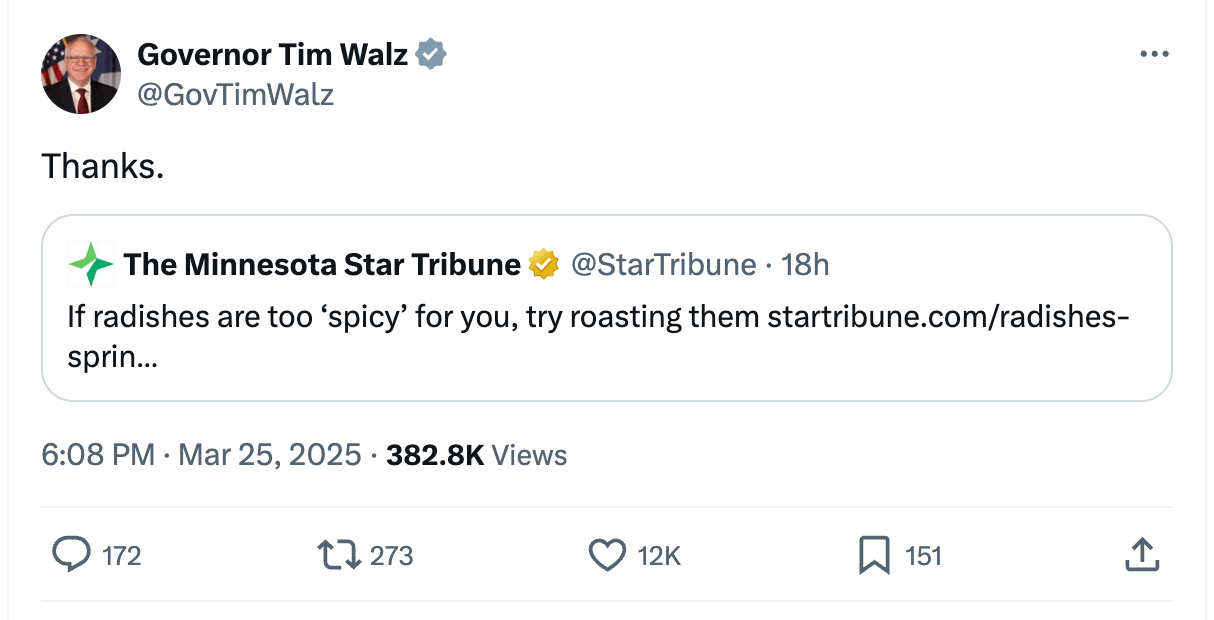The height and width of the screenshot is (620, 1214).
Task: Open the Governor Tim Walz display name
Action: [x=272, y=54]
